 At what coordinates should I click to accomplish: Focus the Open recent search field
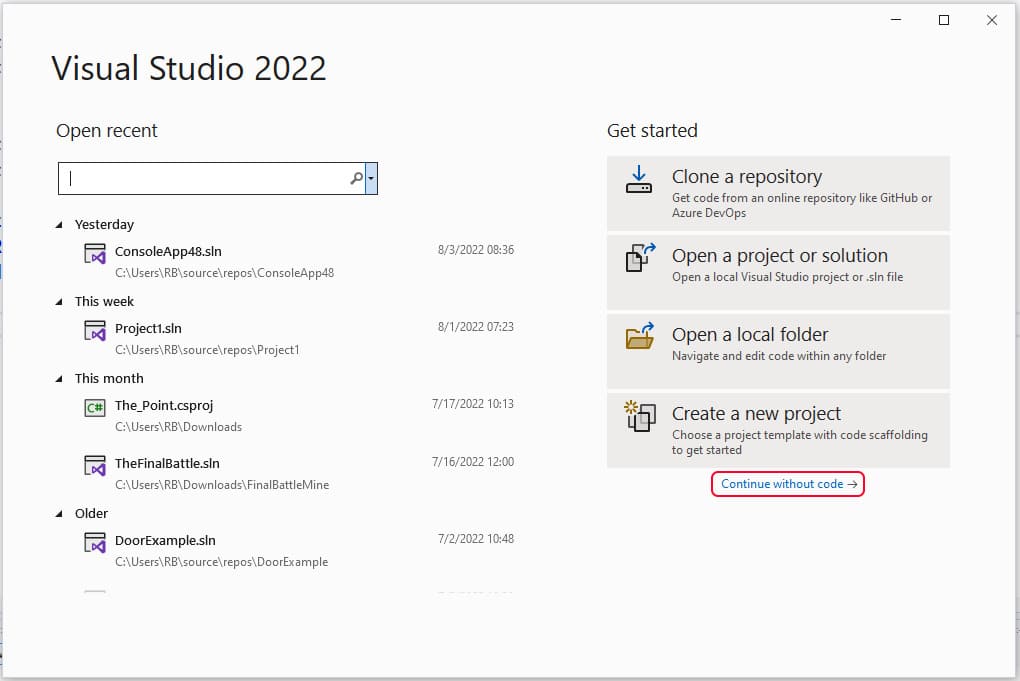click(x=205, y=179)
